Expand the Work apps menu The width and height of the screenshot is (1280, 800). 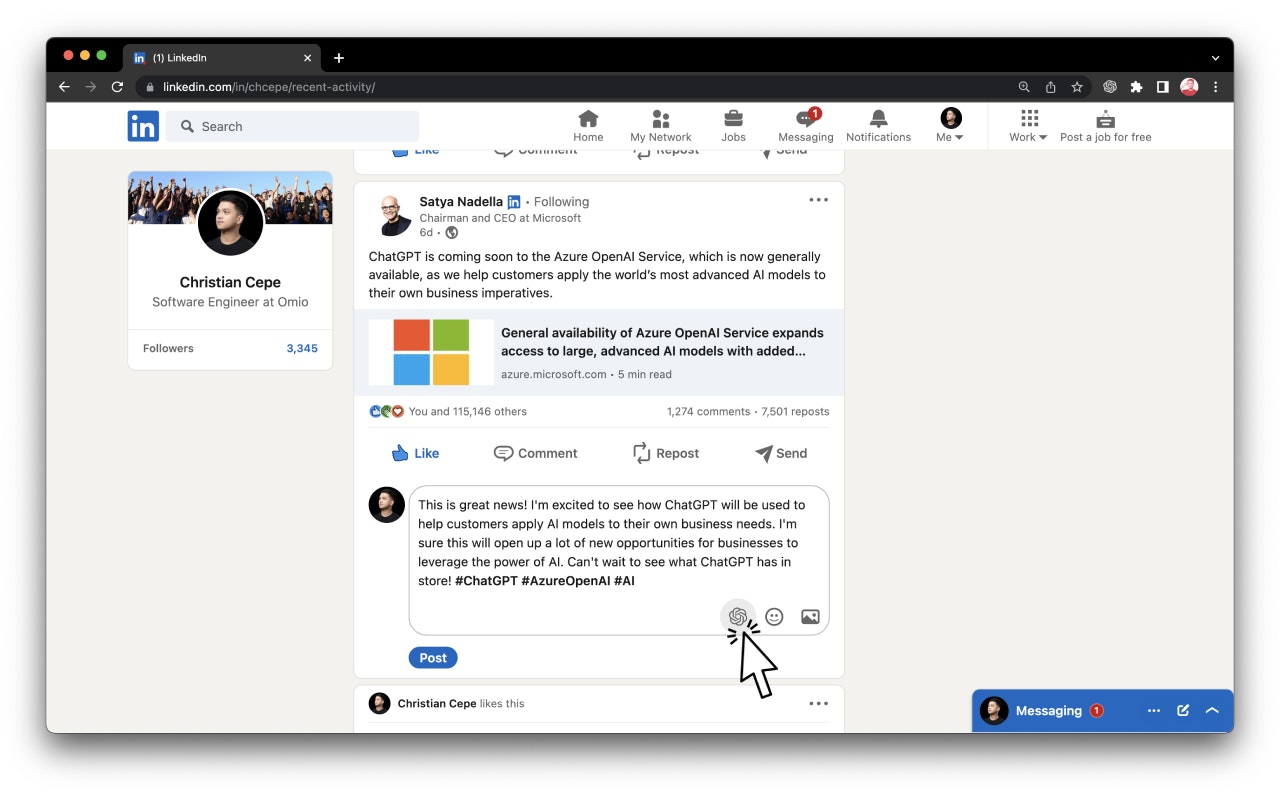pos(1028,126)
